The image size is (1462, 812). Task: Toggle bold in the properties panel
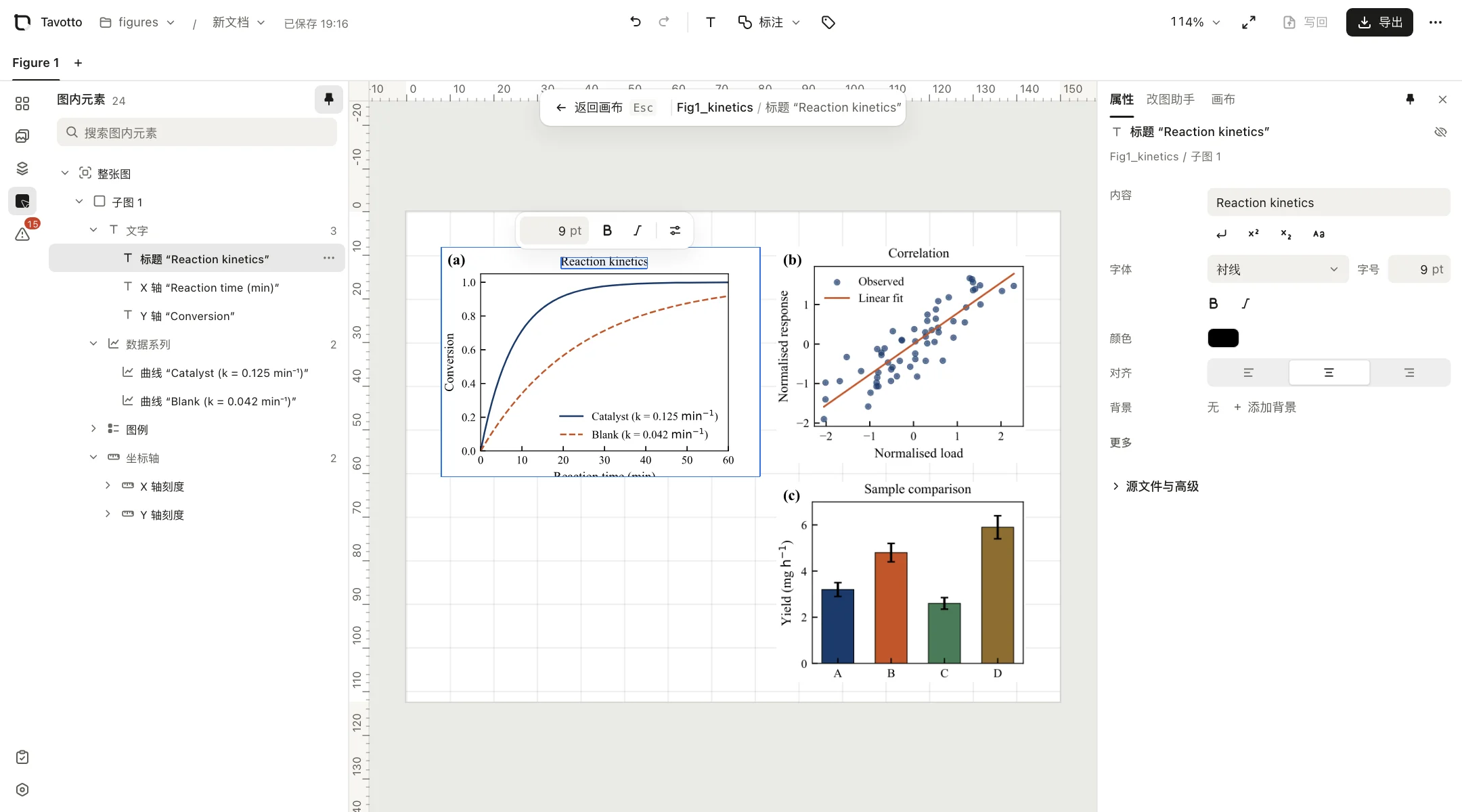click(1214, 304)
